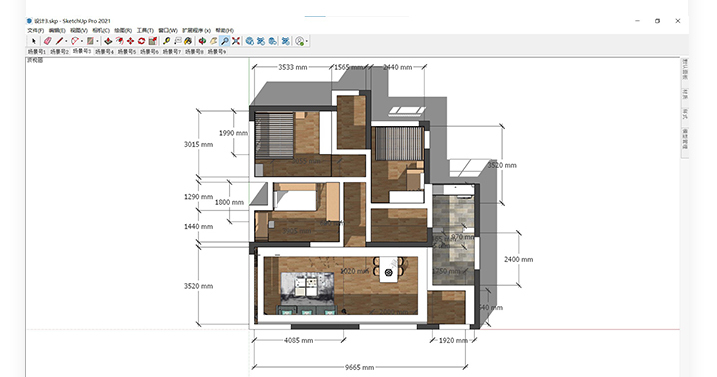This screenshot has width=717, height=377.
Task: Select the Orbit tool
Action: (202, 41)
